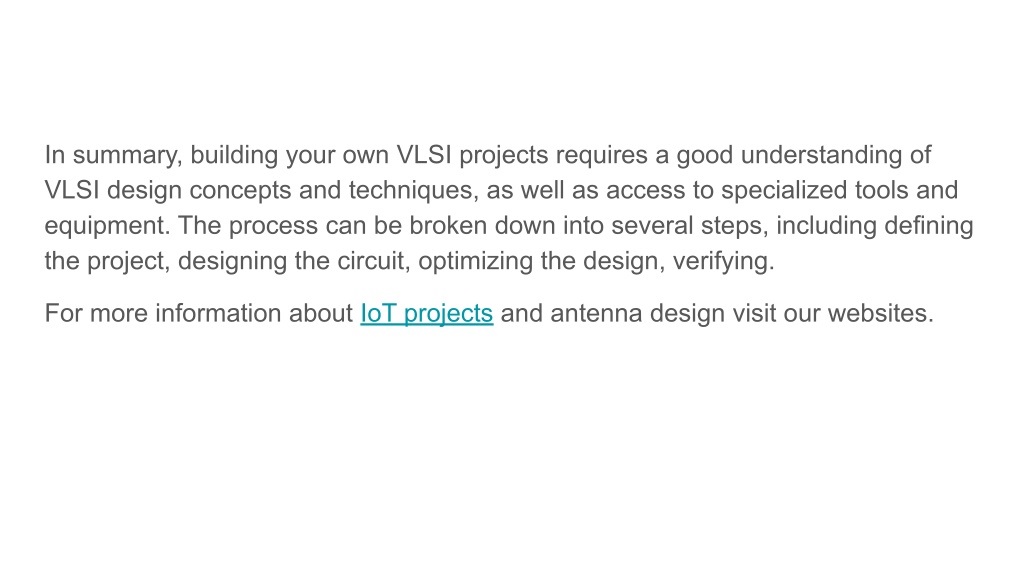Click the word "several" before "steps"
1024x576 pixels.
click(652, 226)
